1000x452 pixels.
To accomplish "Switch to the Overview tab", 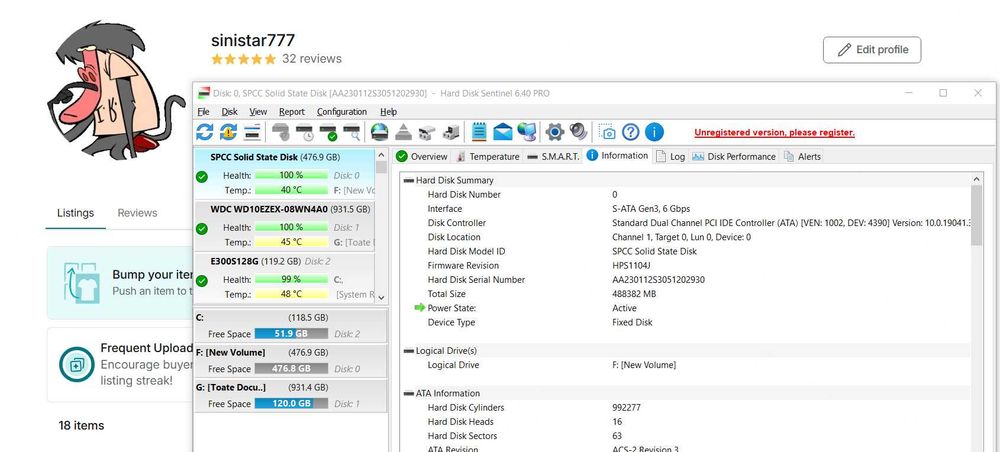I will coord(422,156).
